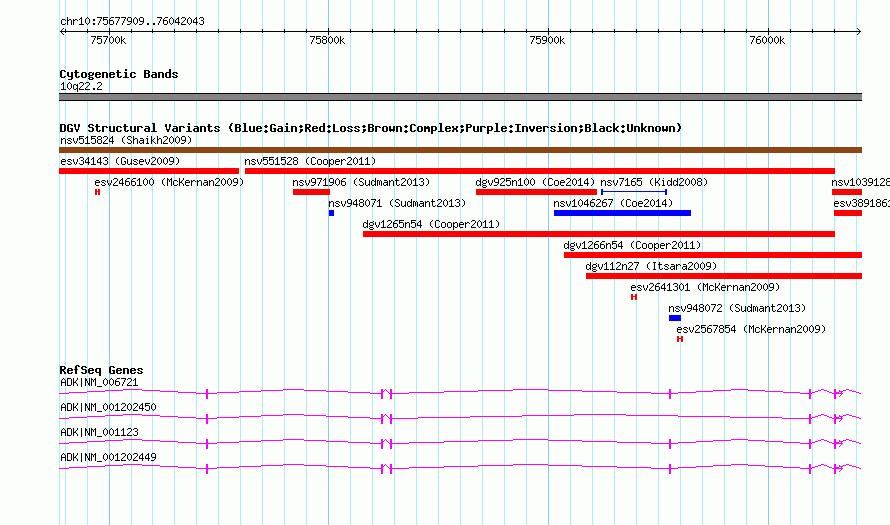Viewport: 890px width, 525px height.
Task: Click the red dgv1265n54 loss bar
Action: (599, 234)
